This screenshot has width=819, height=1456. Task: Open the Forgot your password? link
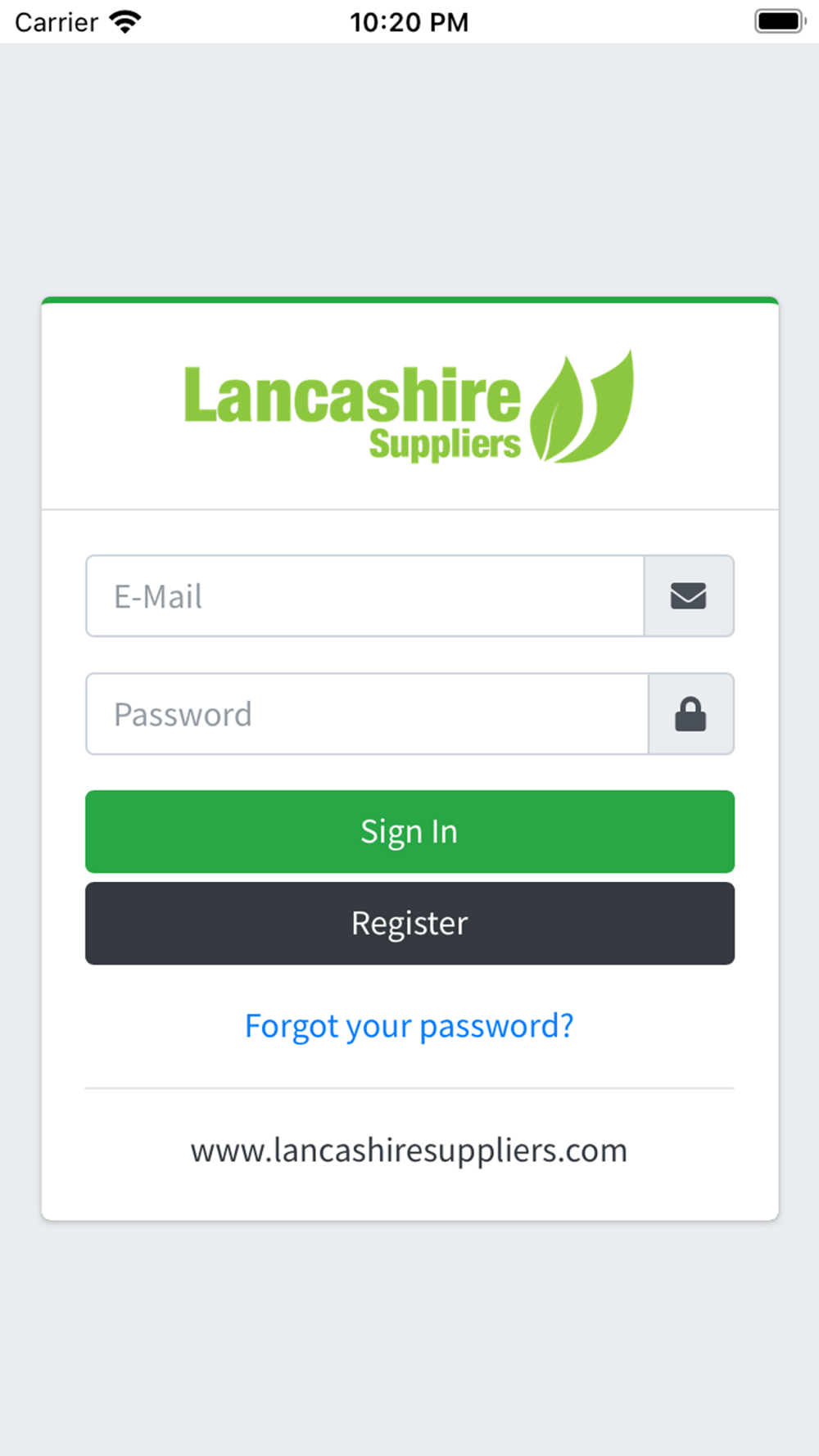409,1026
